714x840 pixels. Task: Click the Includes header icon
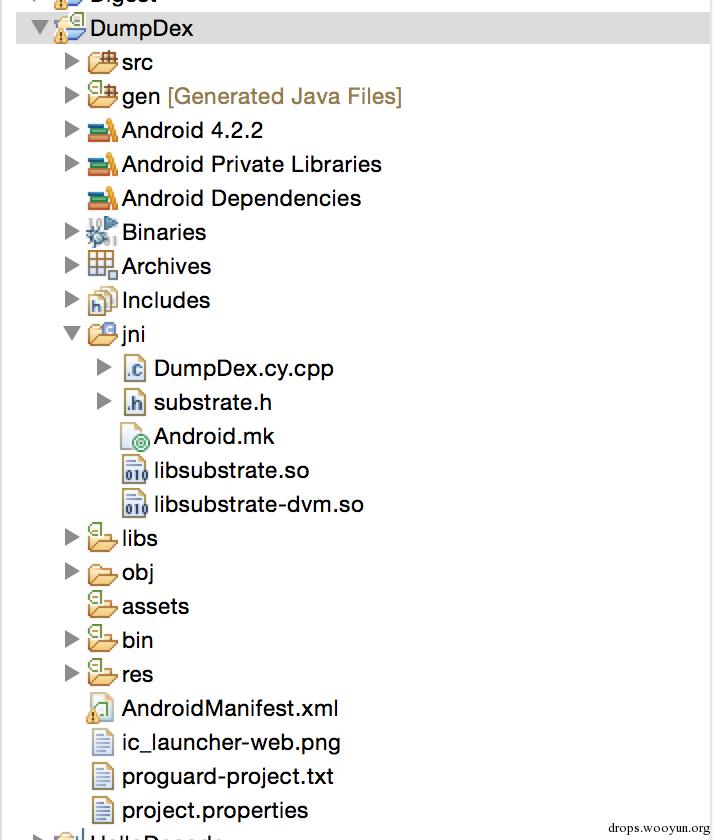[x=102, y=300]
